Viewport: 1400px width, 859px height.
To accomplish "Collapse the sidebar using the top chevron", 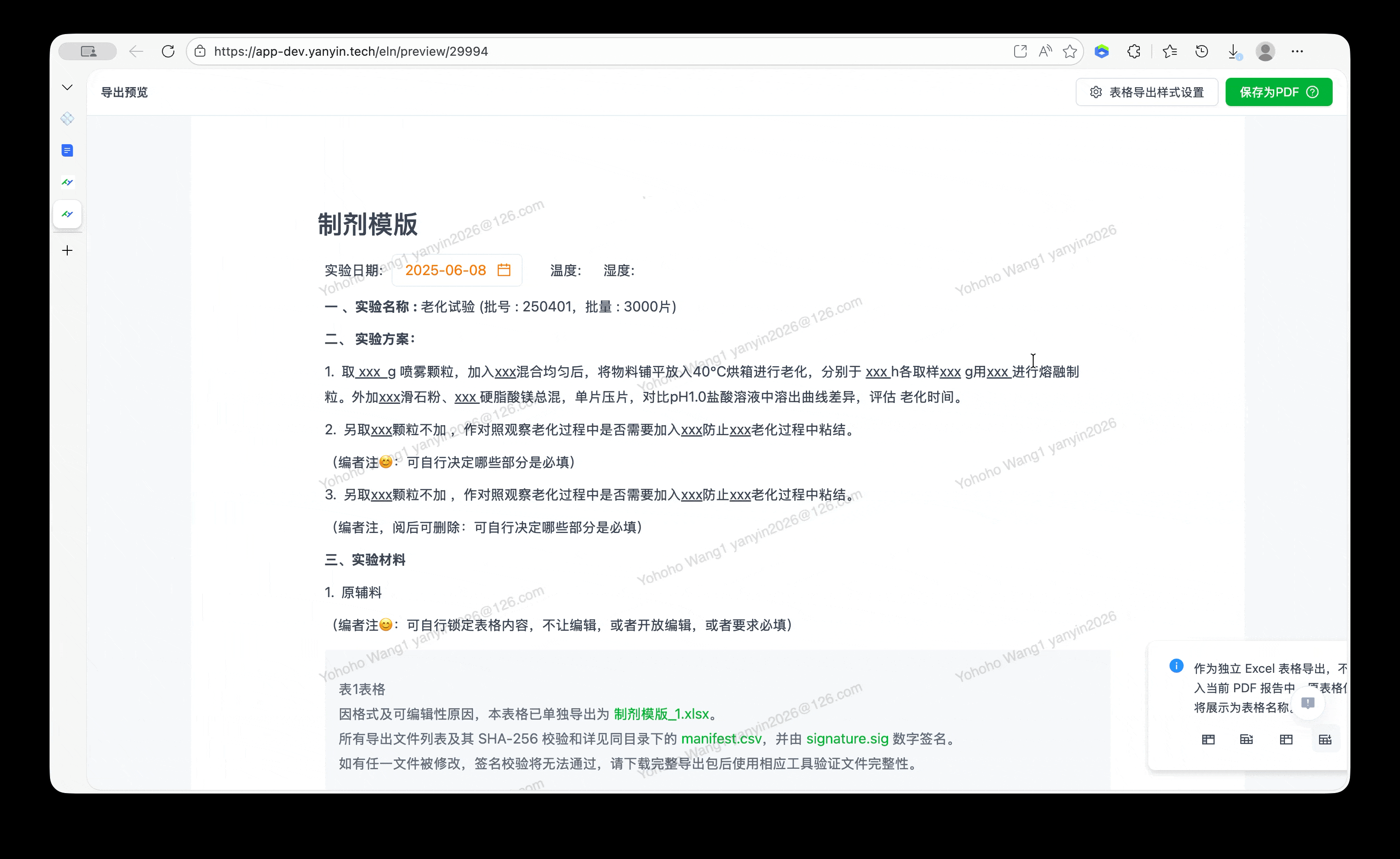I will [67, 87].
